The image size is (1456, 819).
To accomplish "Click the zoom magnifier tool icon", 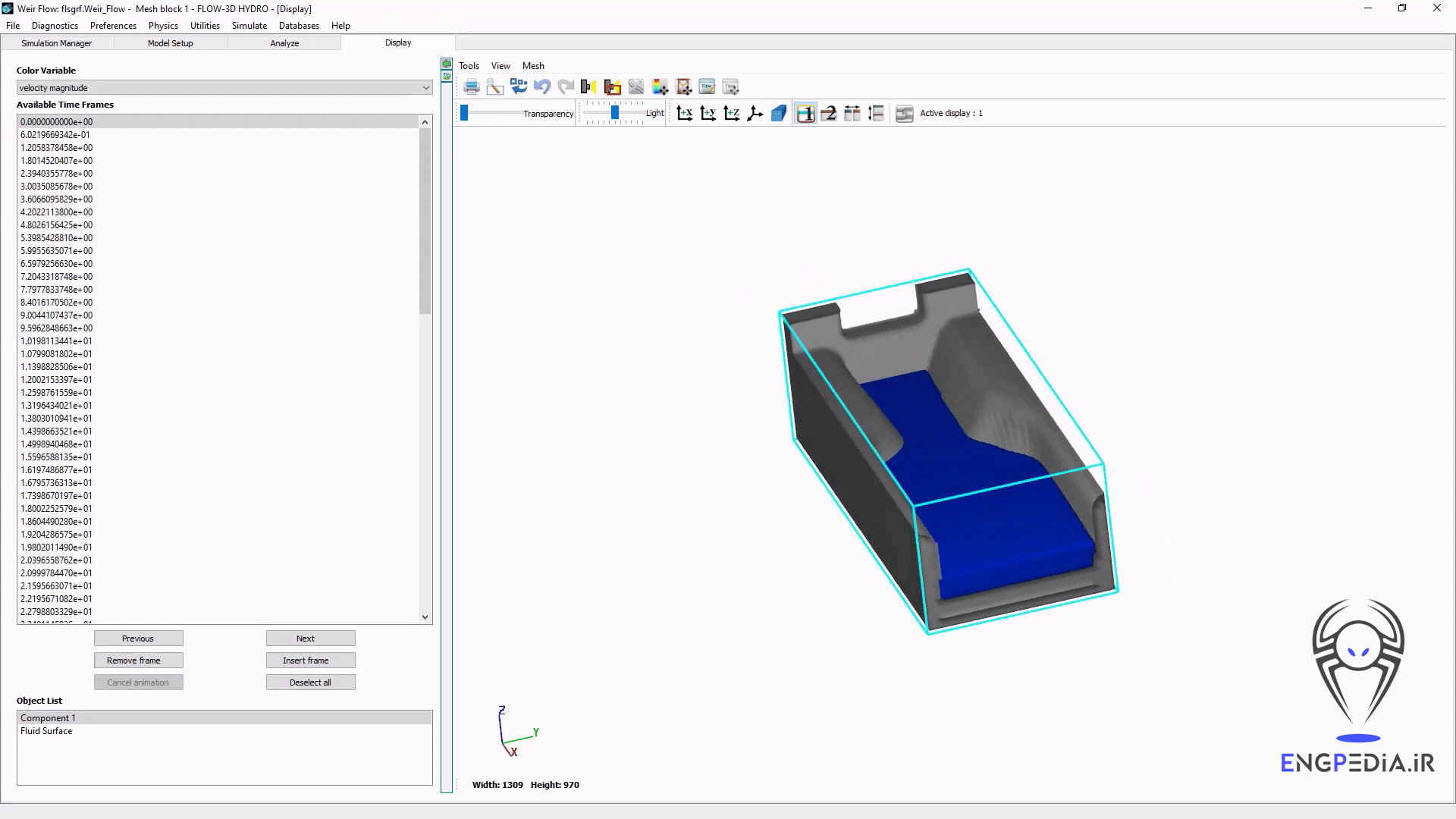I will click(x=494, y=87).
